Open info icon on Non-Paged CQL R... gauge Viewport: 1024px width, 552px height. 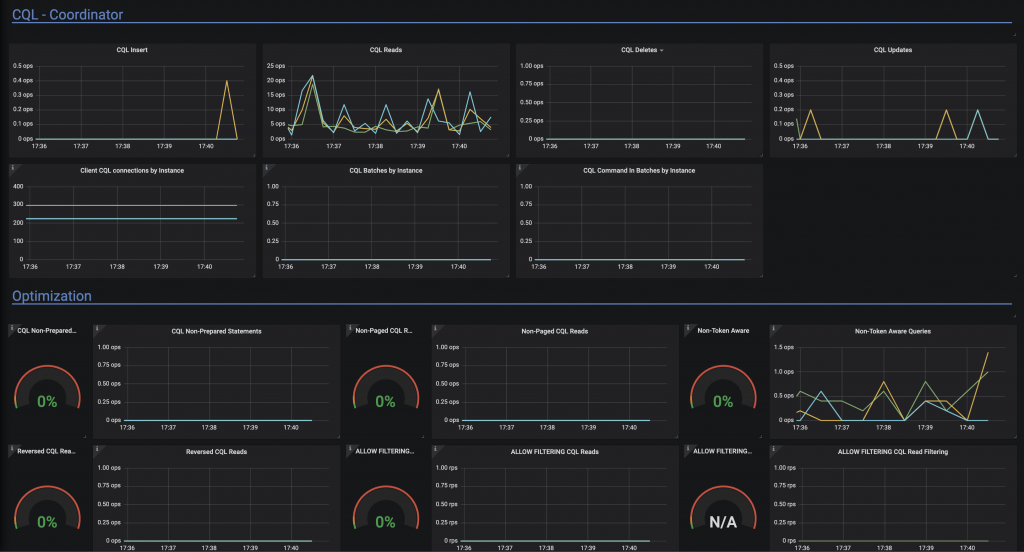[350, 328]
